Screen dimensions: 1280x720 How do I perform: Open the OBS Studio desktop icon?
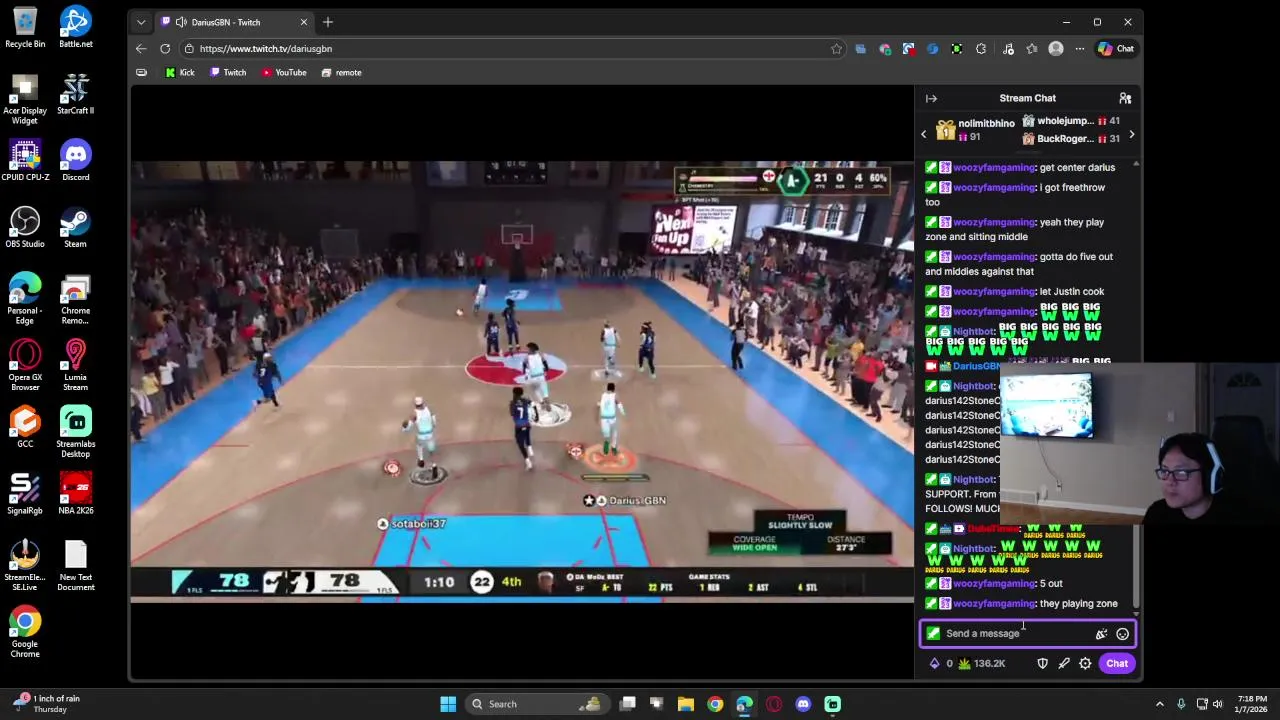coord(25,228)
